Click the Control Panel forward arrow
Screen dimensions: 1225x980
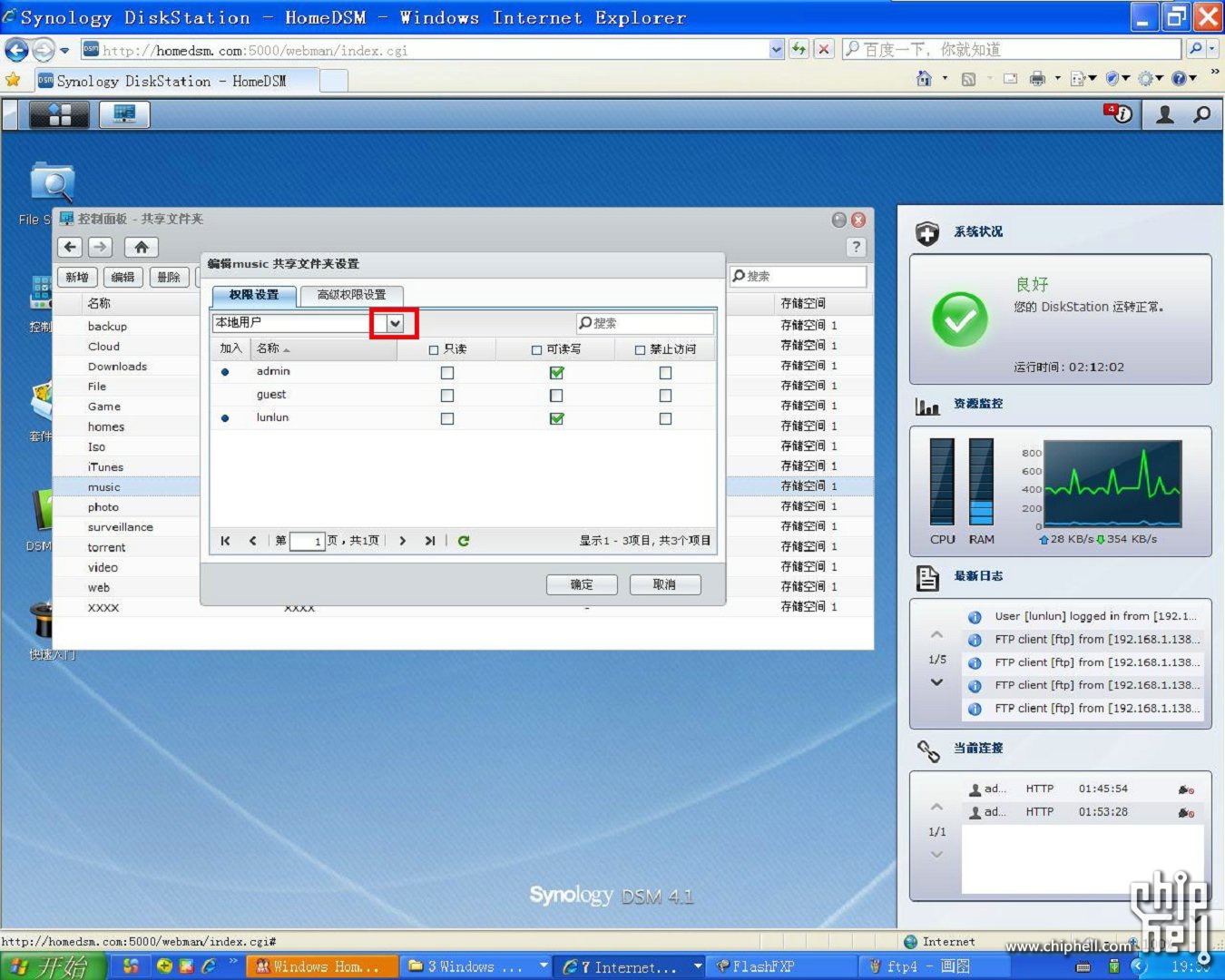(101, 247)
